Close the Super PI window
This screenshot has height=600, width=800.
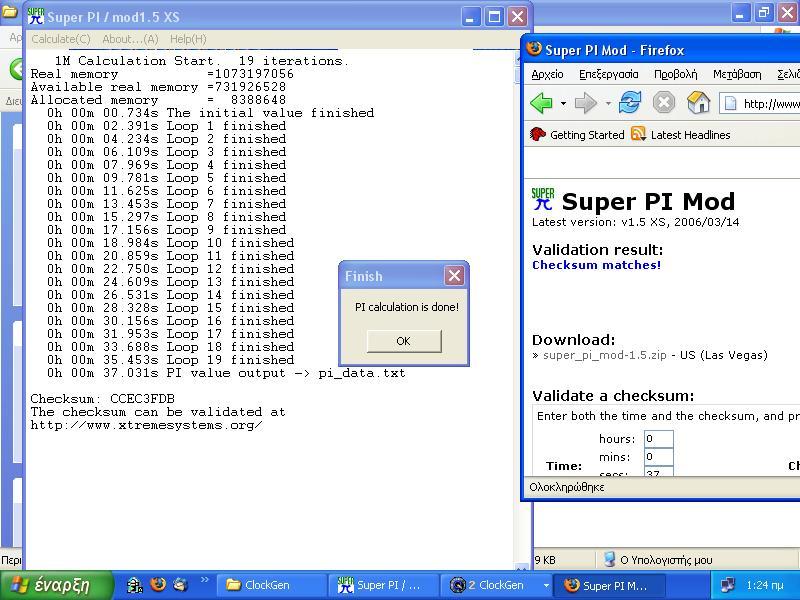pos(517,17)
